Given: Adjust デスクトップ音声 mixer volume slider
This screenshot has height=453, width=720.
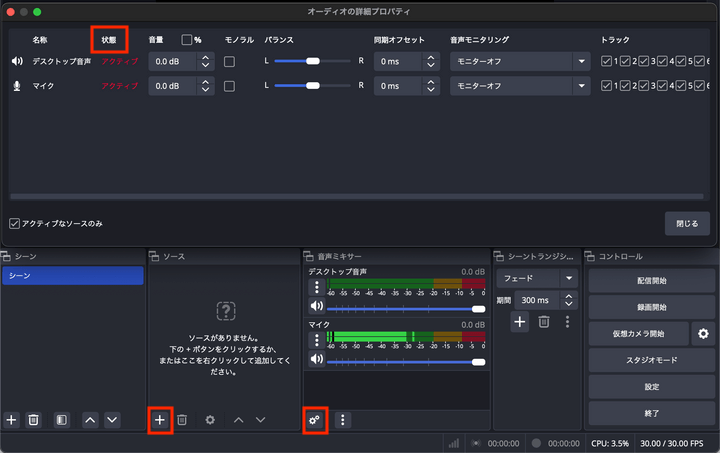Looking at the screenshot, I should click(406, 309).
